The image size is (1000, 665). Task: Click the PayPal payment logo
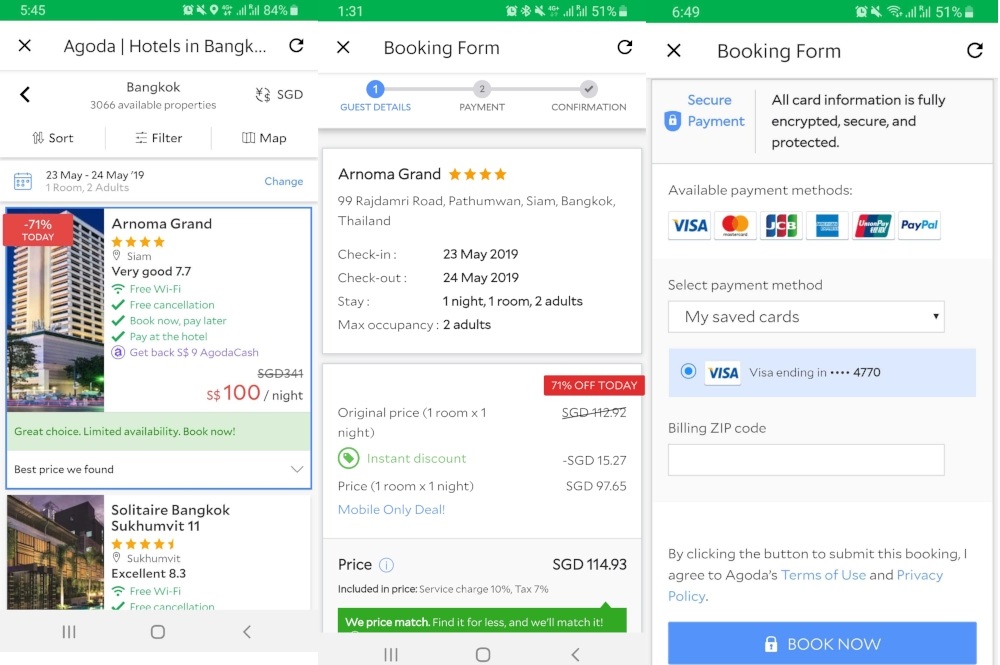coord(919,225)
